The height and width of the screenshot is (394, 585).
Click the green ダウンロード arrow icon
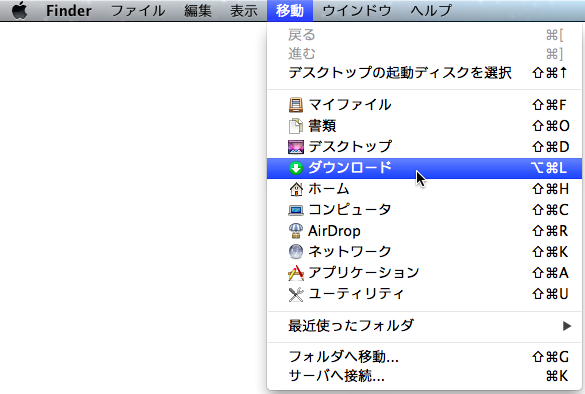pos(296,168)
